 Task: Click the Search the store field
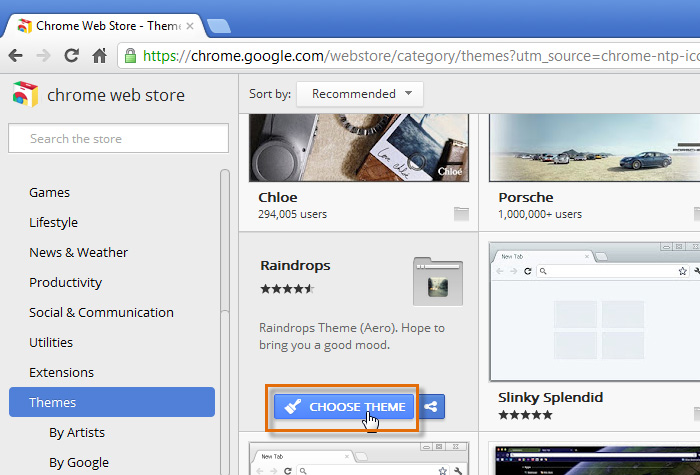[x=118, y=138]
